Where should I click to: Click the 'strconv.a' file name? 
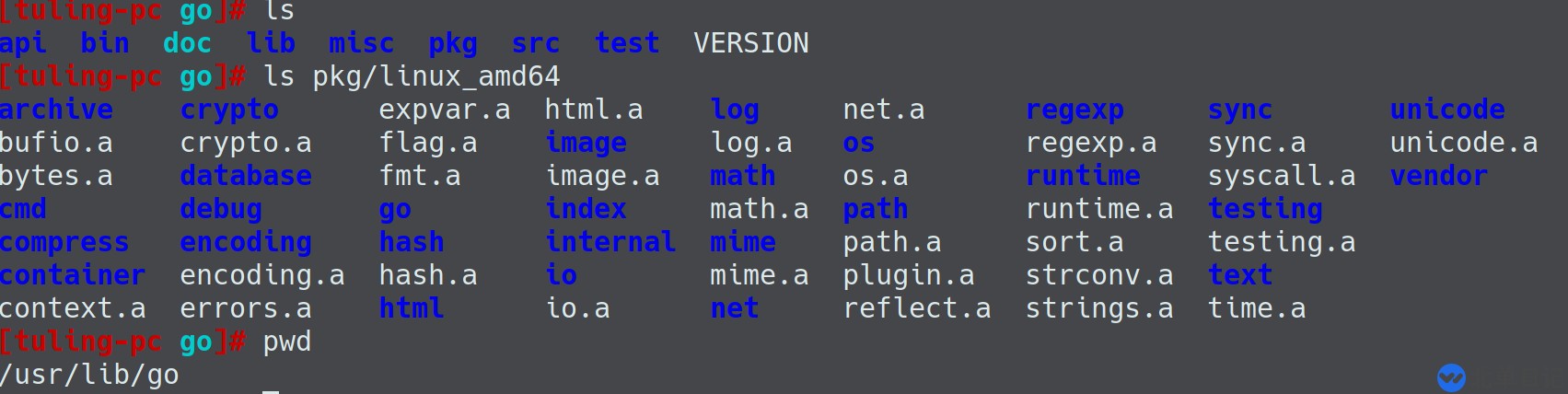click(1099, 275)
